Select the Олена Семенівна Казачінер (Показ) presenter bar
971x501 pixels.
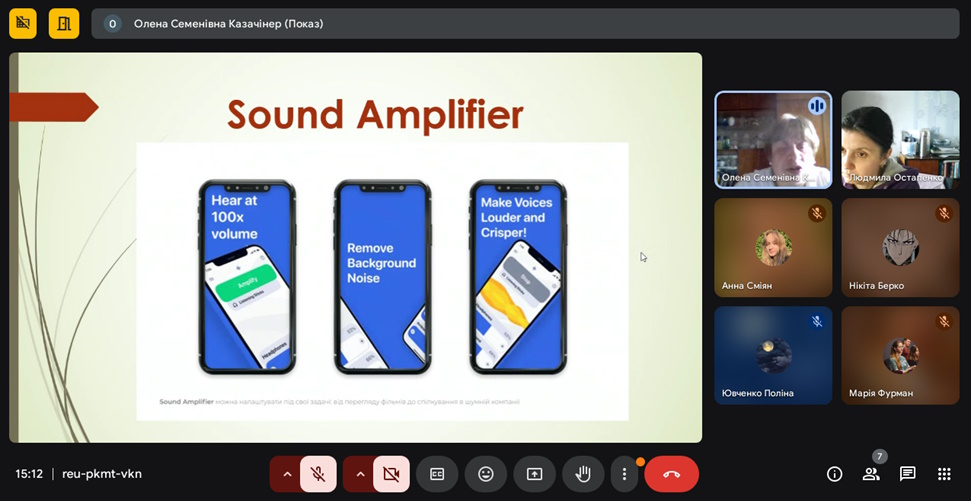pos(525,24)
